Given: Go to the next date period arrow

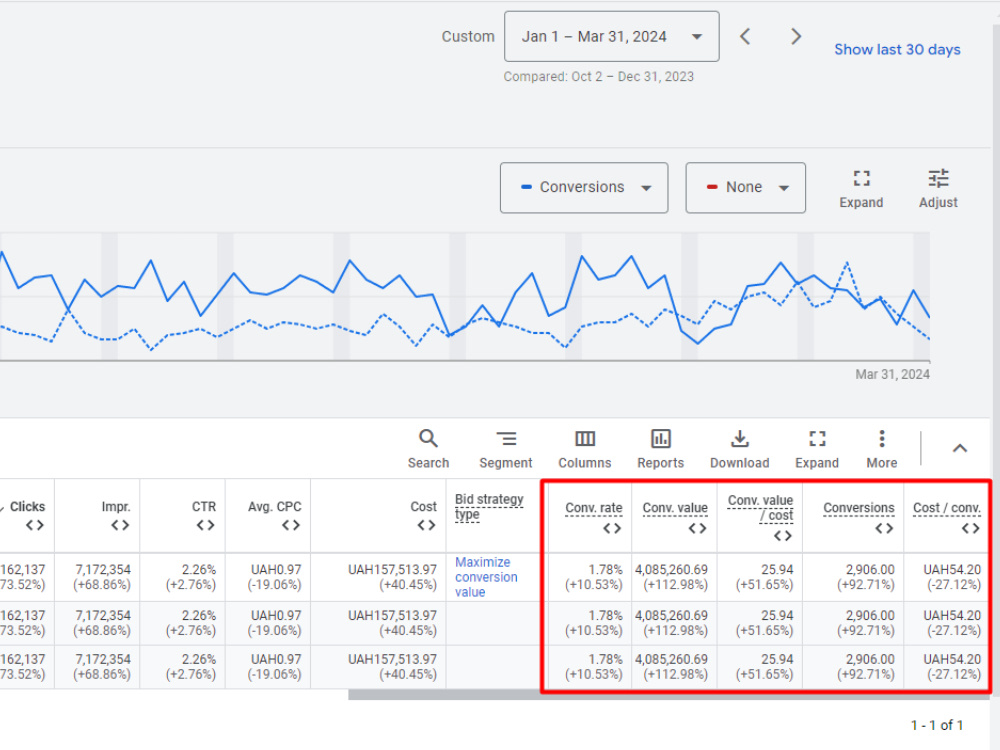Looking at the screenshot, I should 795,36.
